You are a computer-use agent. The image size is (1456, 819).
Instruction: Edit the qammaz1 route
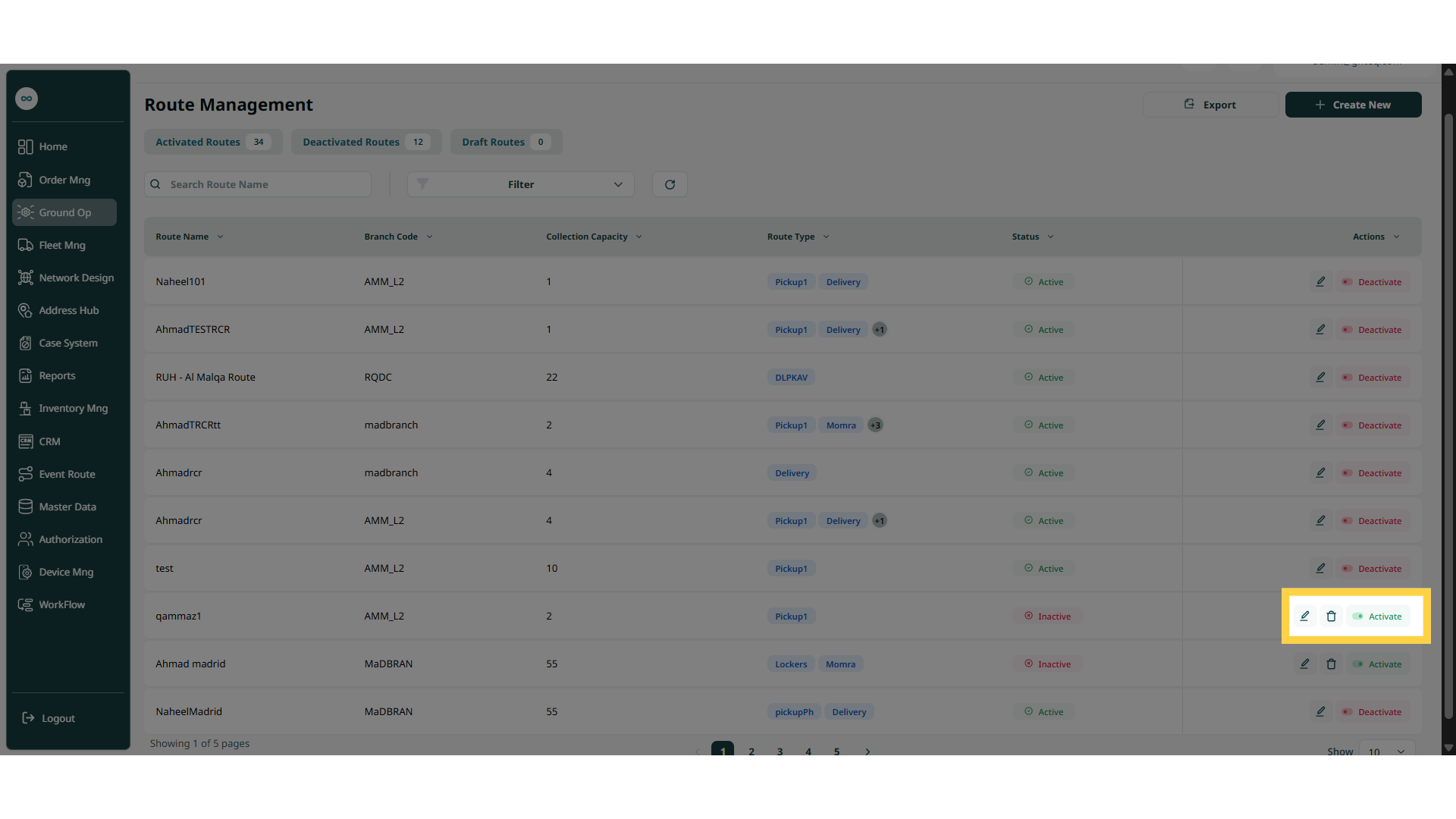coord(1304,616)
